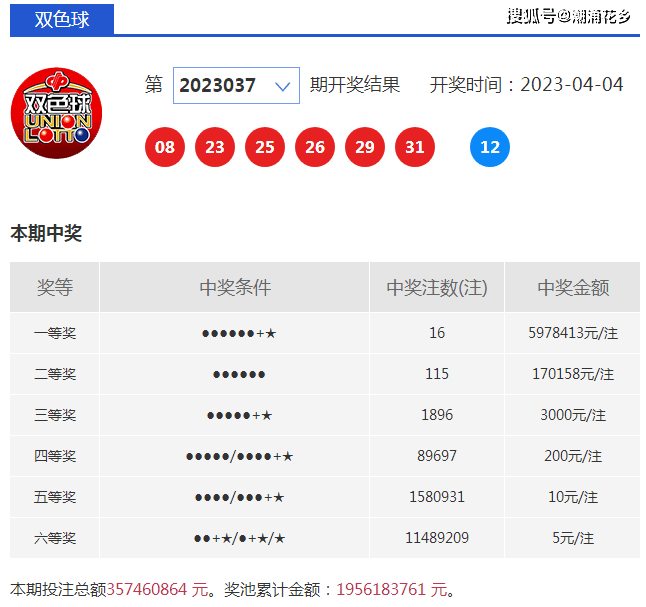Click first prize winner count 16

coord(437,333)
